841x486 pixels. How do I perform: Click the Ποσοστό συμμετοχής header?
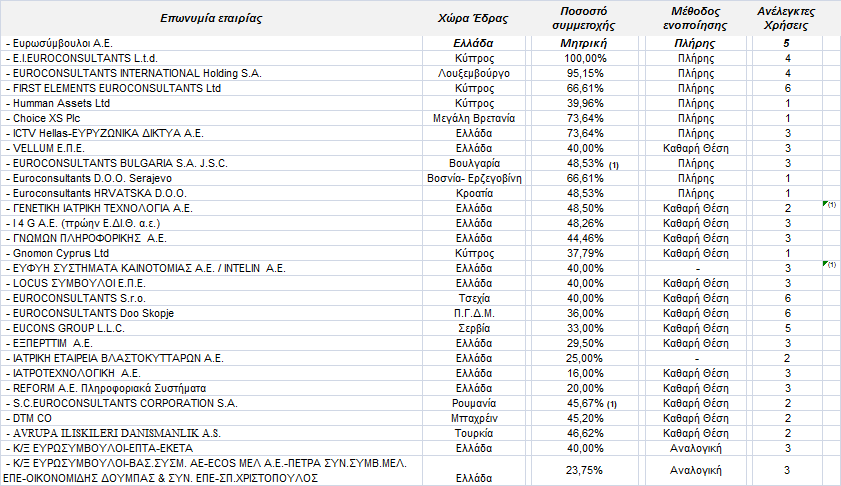(584, 18)
